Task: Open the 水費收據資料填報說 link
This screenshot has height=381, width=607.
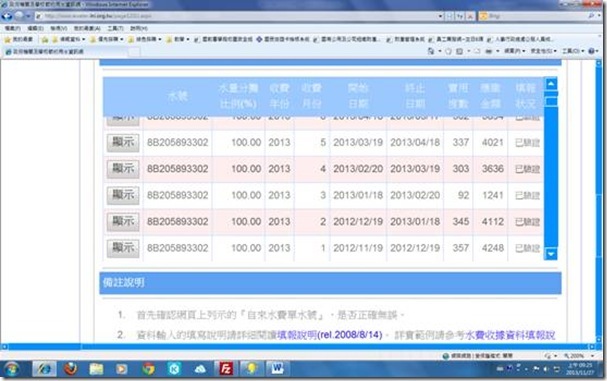Action: (510, 335)
